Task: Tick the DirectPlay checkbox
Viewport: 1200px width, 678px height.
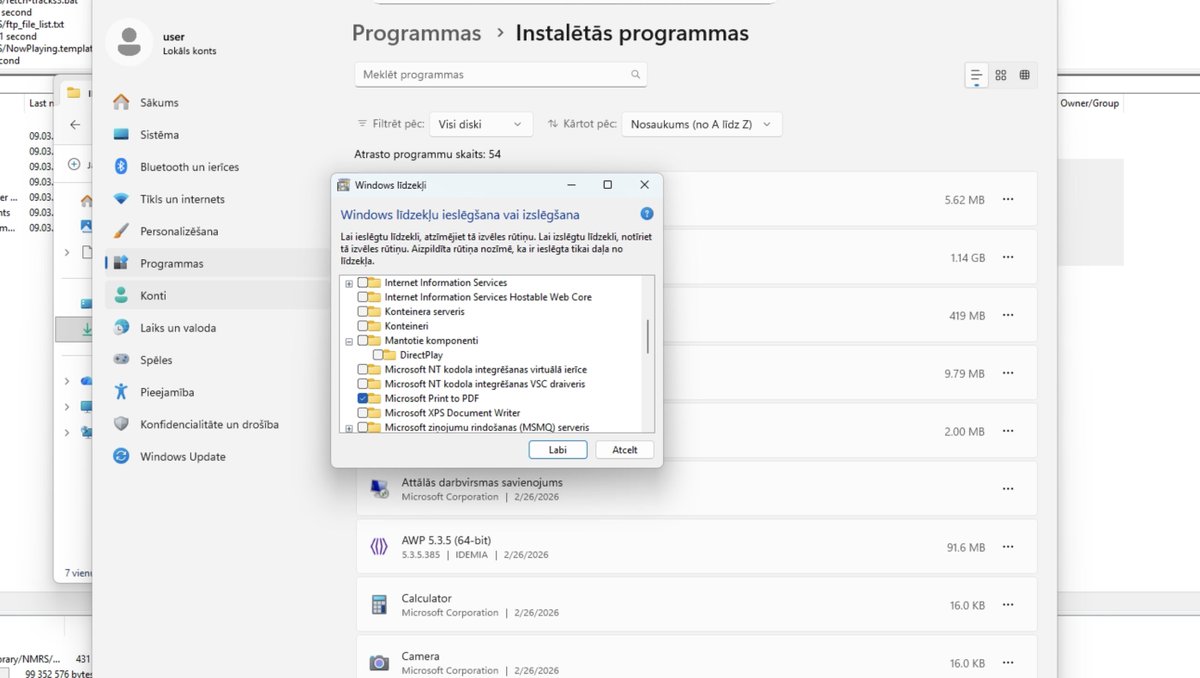Action: [378, 355]
